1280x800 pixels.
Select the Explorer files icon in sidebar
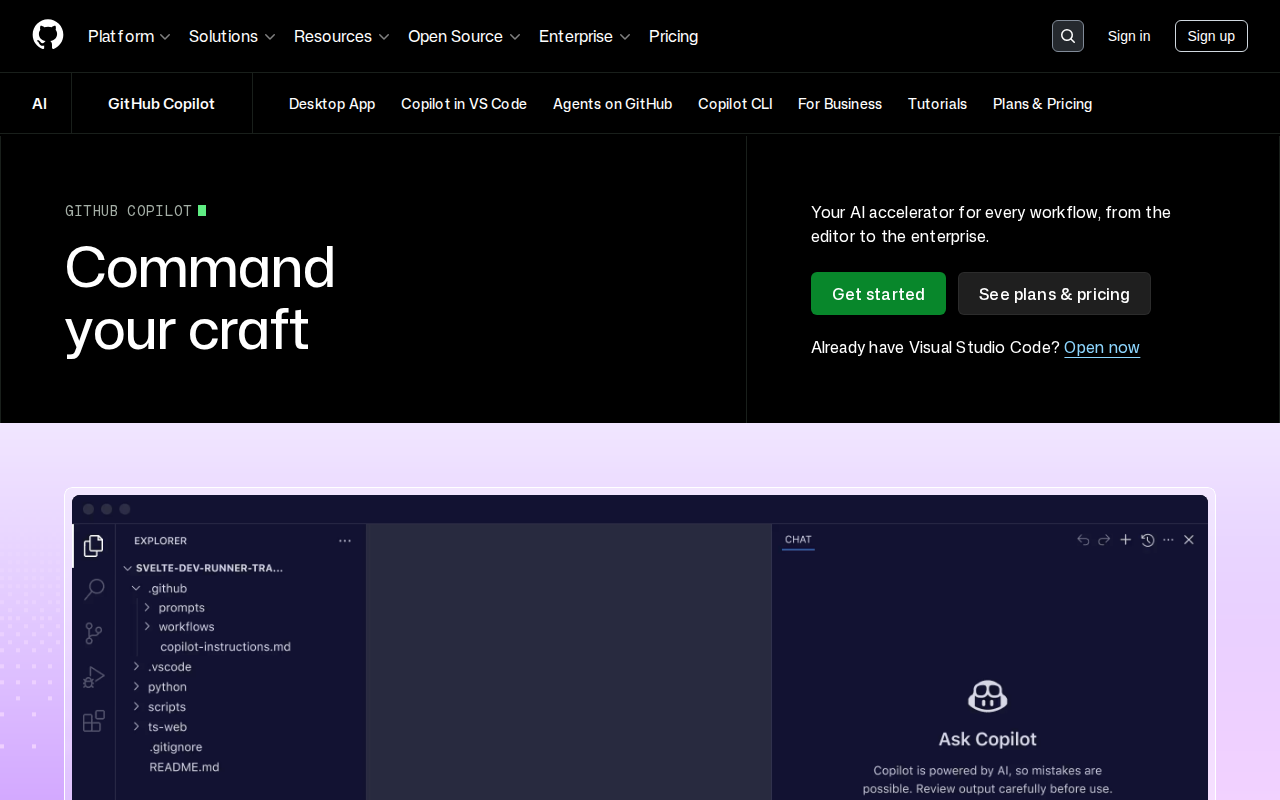point(94,546)
